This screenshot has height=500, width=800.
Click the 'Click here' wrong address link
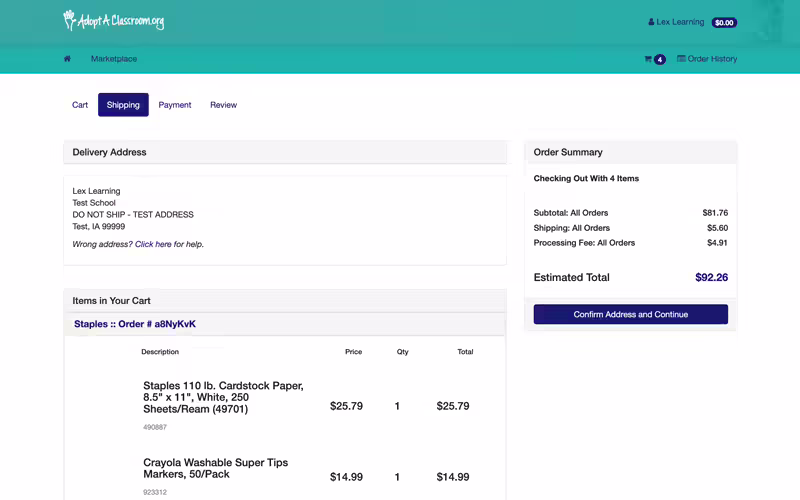point(153,244)
